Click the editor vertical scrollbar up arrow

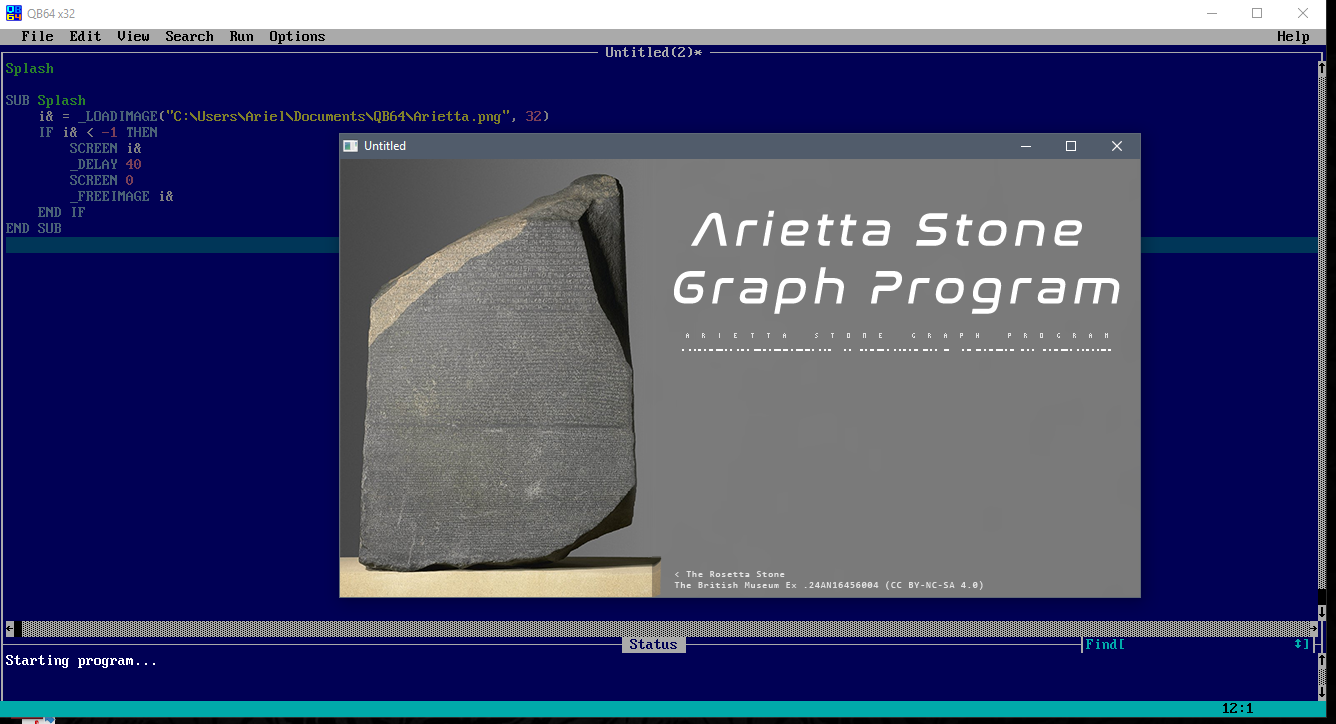click(x=1322, y=68)
